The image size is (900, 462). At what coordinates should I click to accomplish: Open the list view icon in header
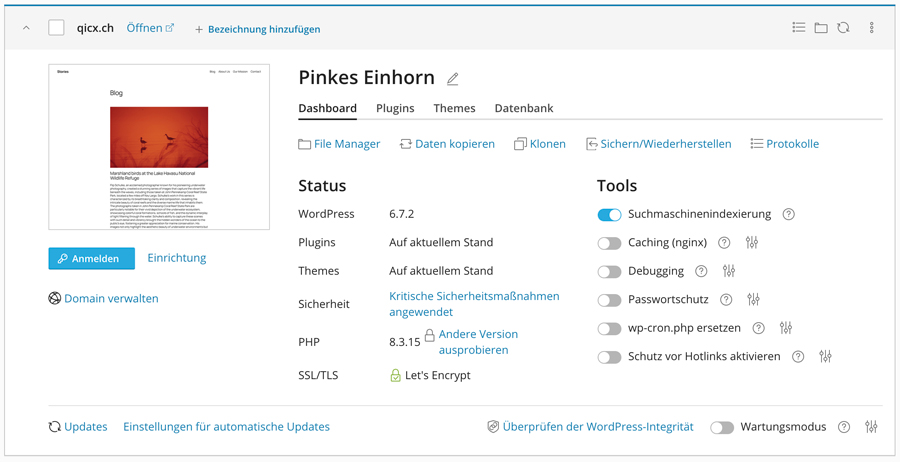[x=799, y=28]
